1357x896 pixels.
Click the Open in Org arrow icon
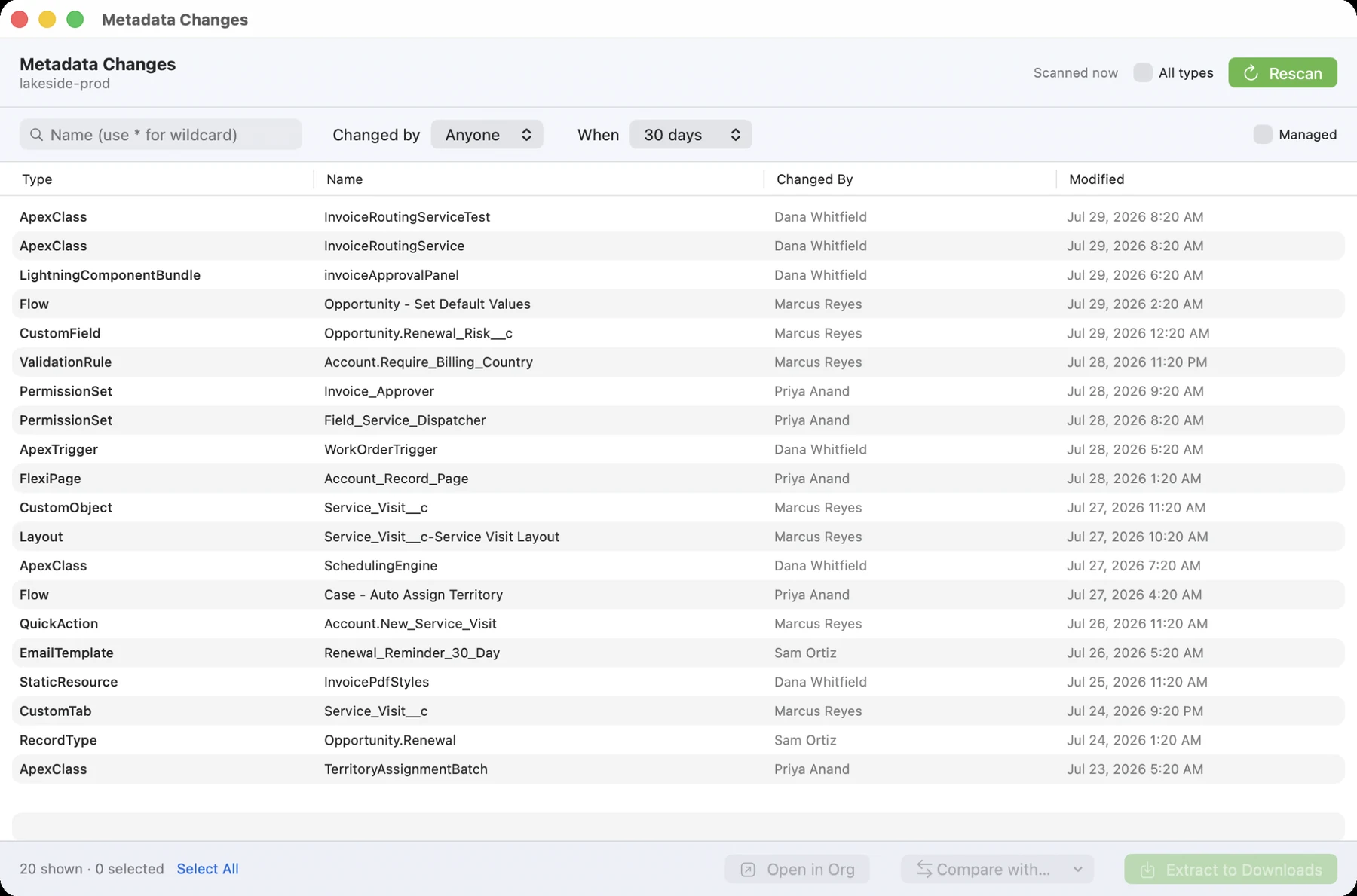point(748,870)
